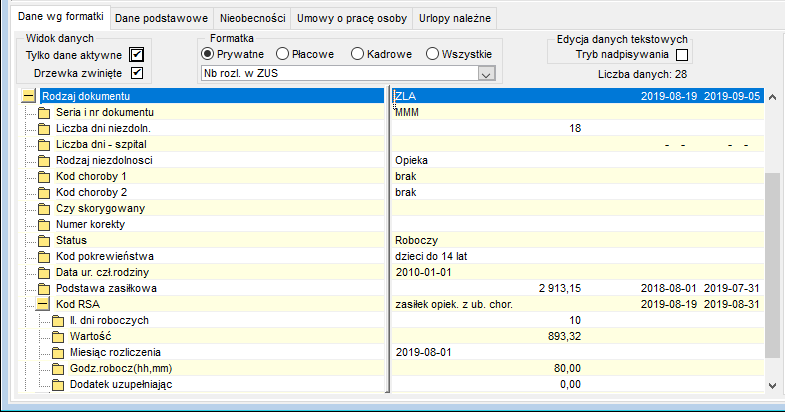Click the 893,32 Wartość value
The image size is (785, 412).
[x=564, y=336]
